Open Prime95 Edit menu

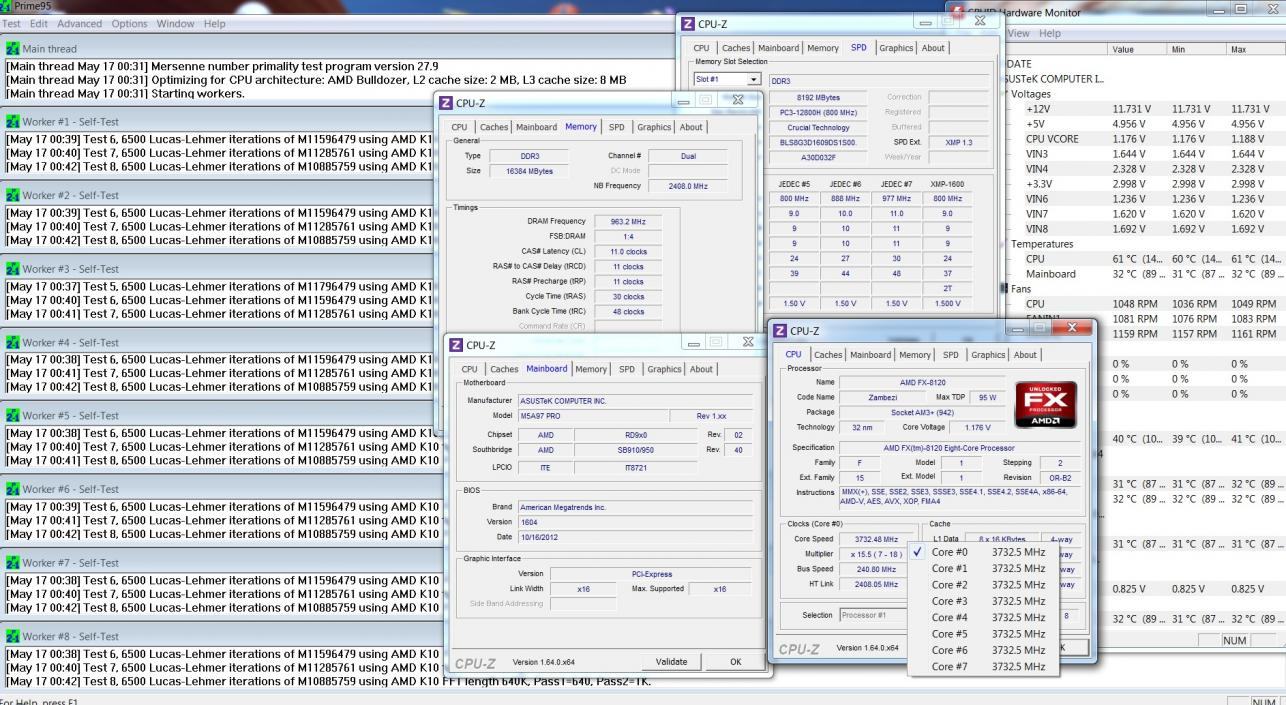click(x=39, y=23)
